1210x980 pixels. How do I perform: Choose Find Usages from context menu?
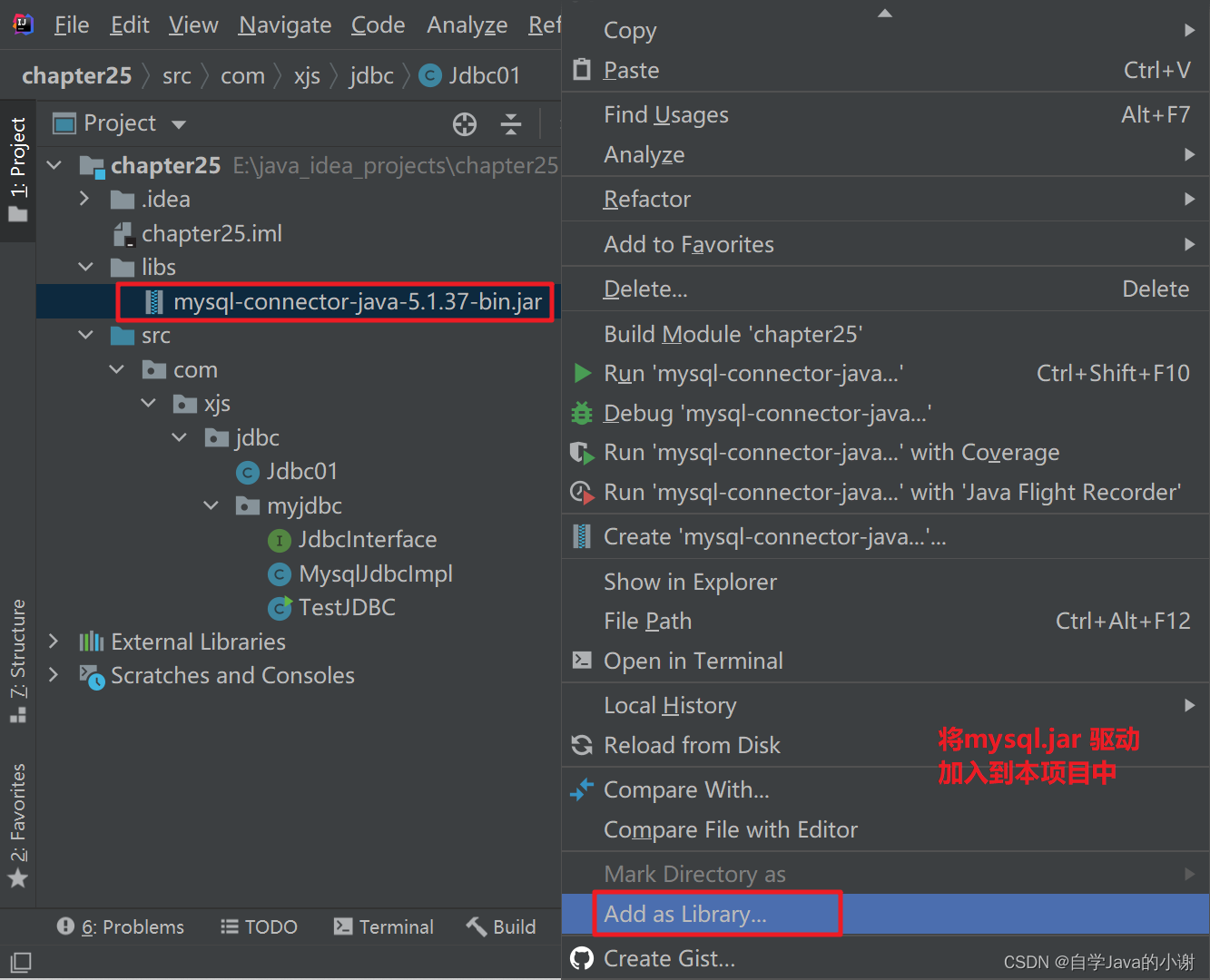[885, 114]
